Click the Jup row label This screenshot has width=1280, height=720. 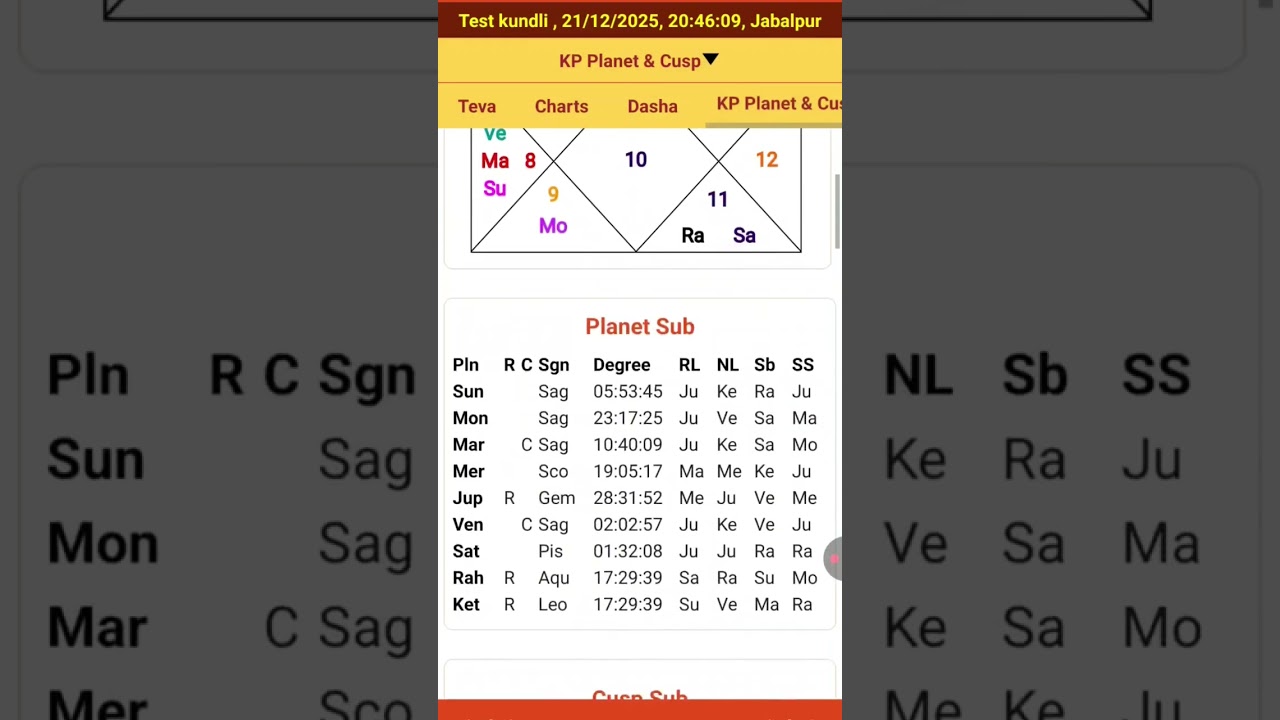[x=467, y=498]
